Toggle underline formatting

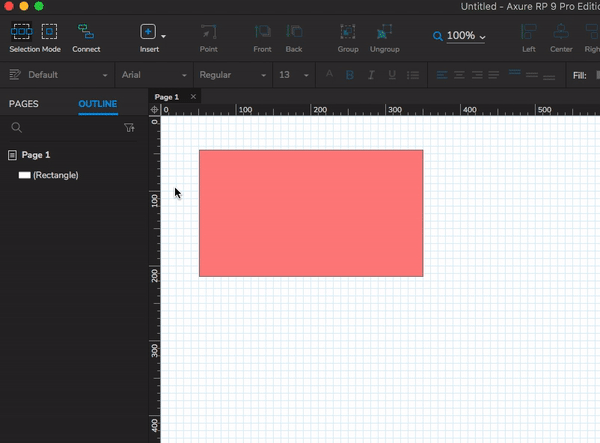coord(392,75)
